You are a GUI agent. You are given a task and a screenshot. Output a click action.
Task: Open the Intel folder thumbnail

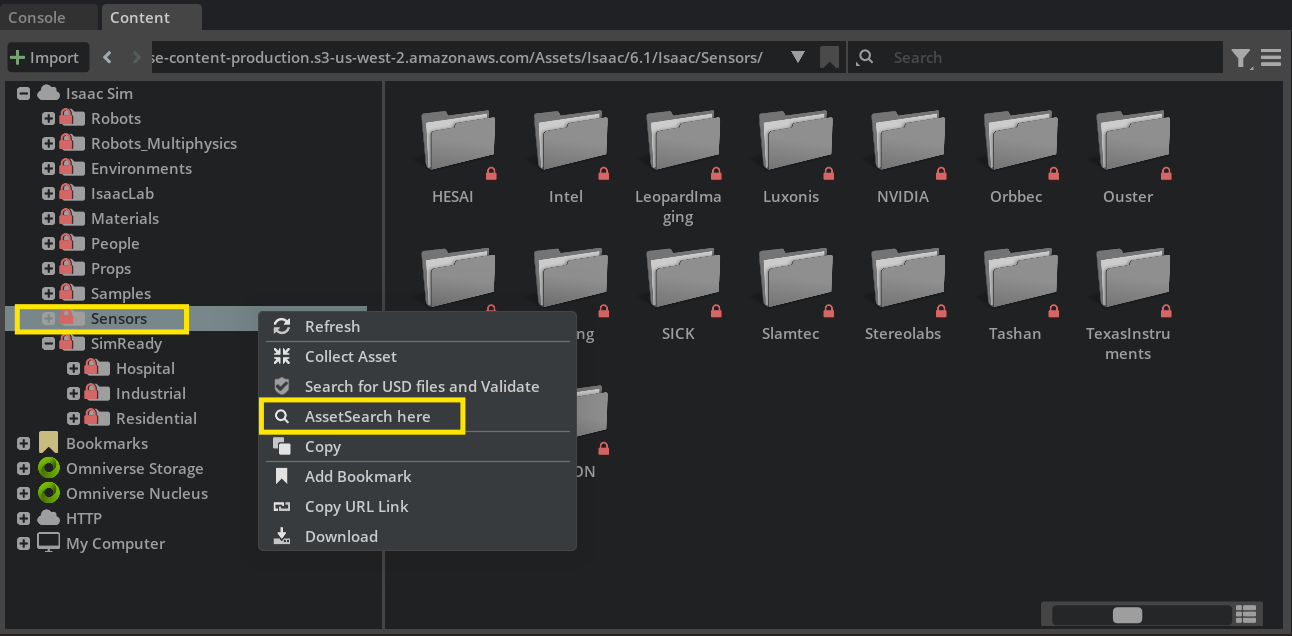click(x=571, y=143)
